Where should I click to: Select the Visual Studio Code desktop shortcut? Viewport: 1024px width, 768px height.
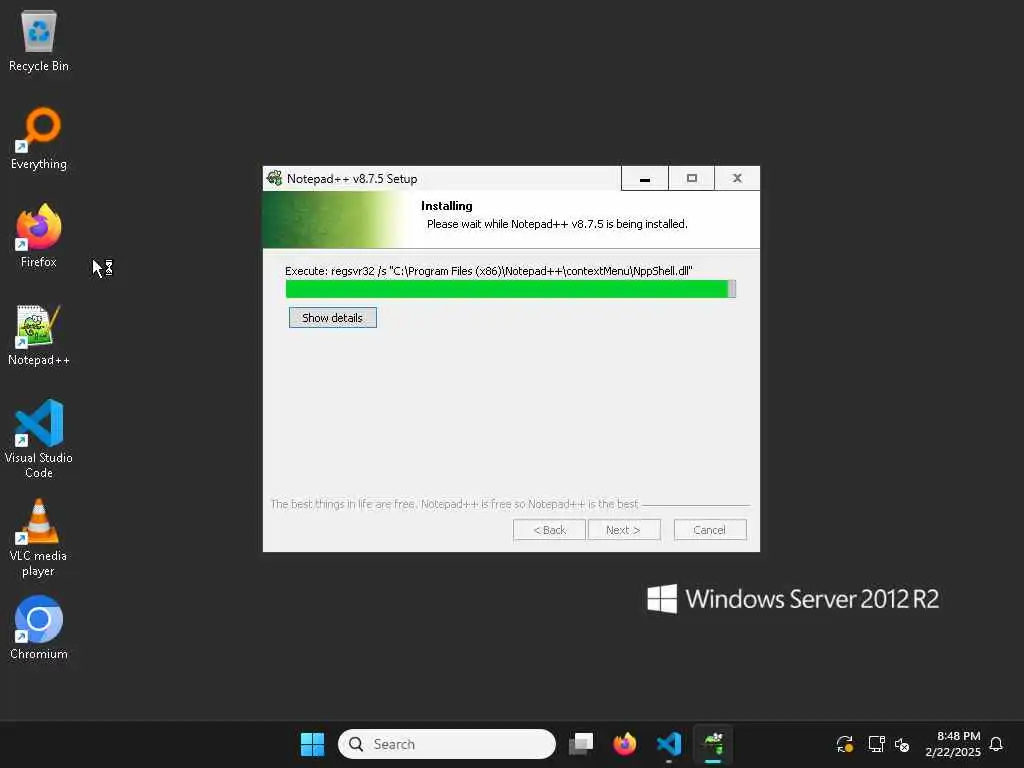coord(39,439)
